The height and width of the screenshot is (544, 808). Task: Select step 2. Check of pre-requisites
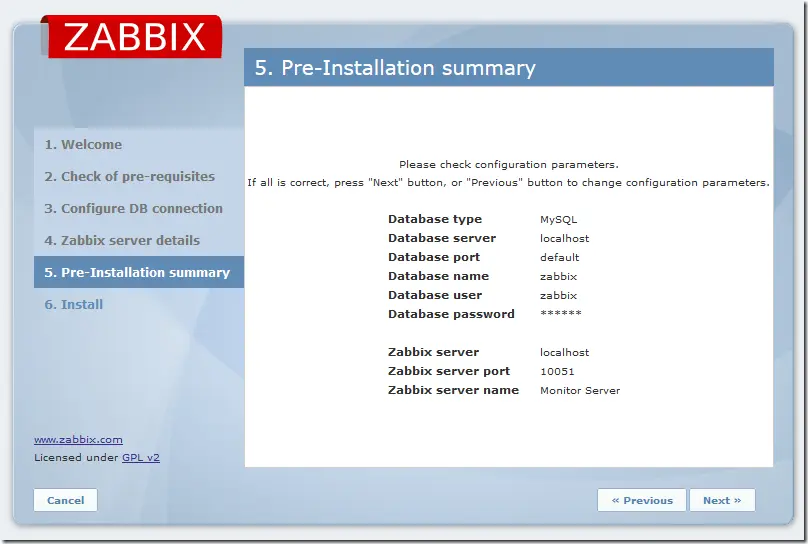coord(129,176)
